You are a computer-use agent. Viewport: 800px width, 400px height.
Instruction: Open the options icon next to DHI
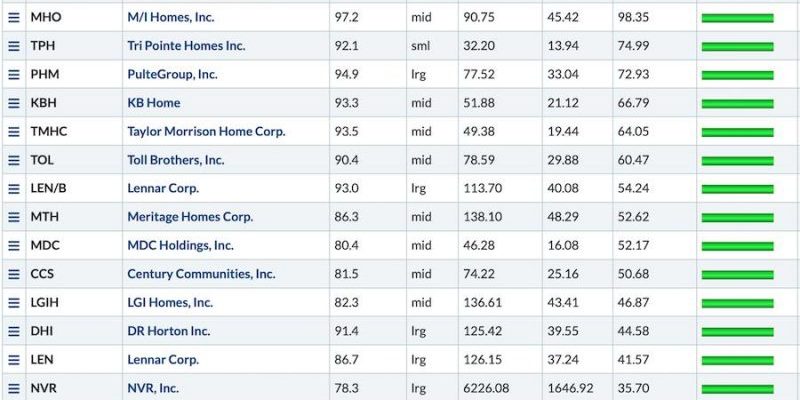point(14,331)
